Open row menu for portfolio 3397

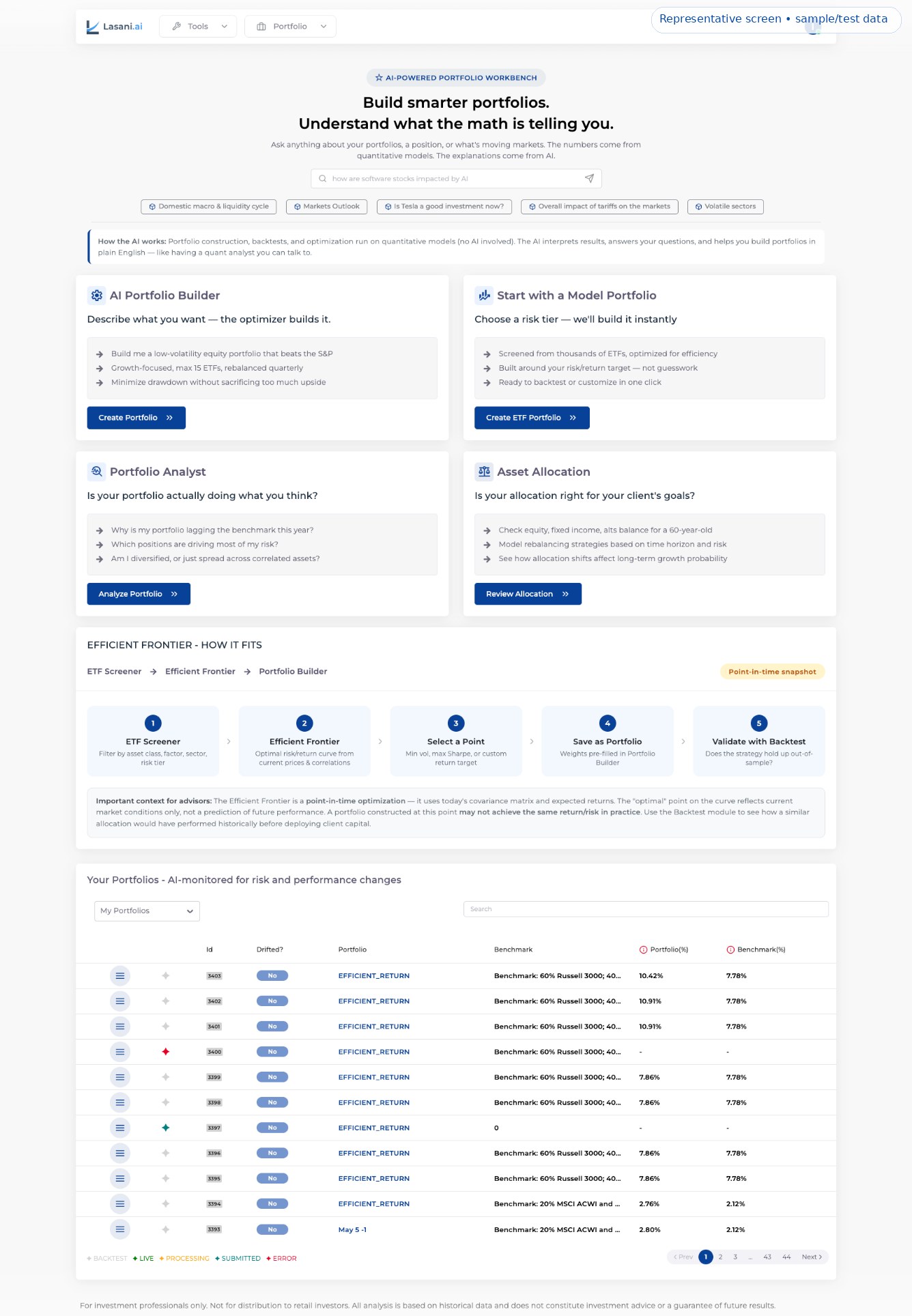tap(119, 1128)
